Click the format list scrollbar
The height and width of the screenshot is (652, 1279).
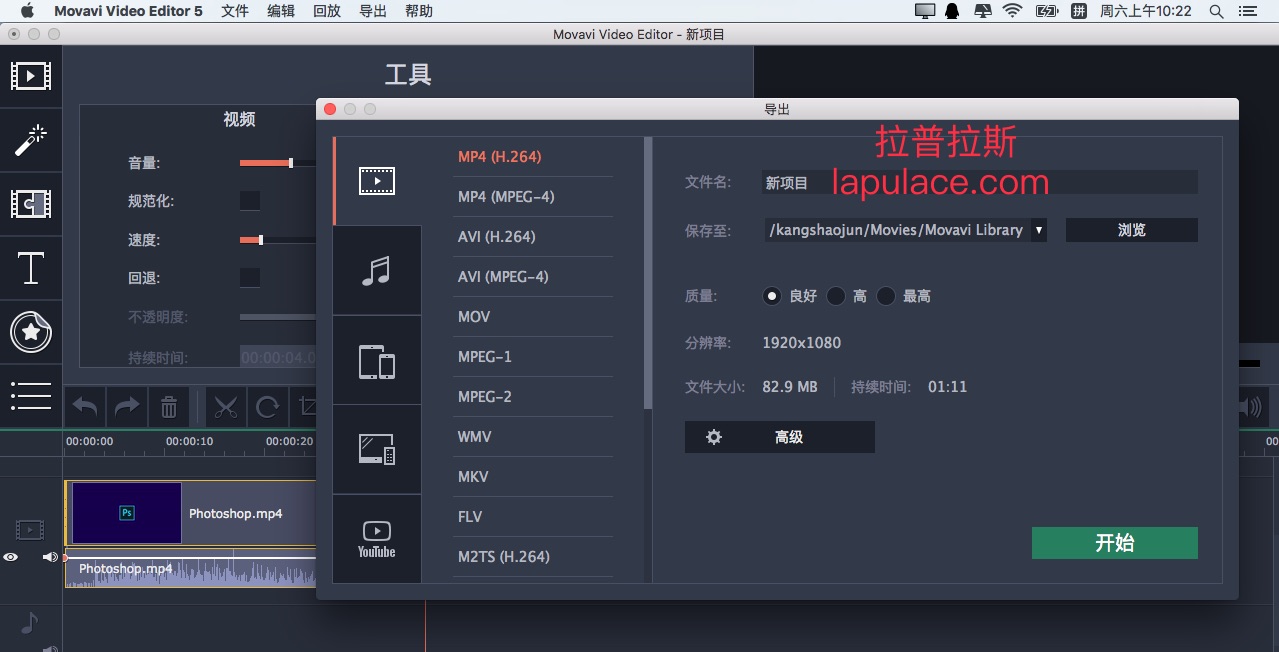click(648, 272)
